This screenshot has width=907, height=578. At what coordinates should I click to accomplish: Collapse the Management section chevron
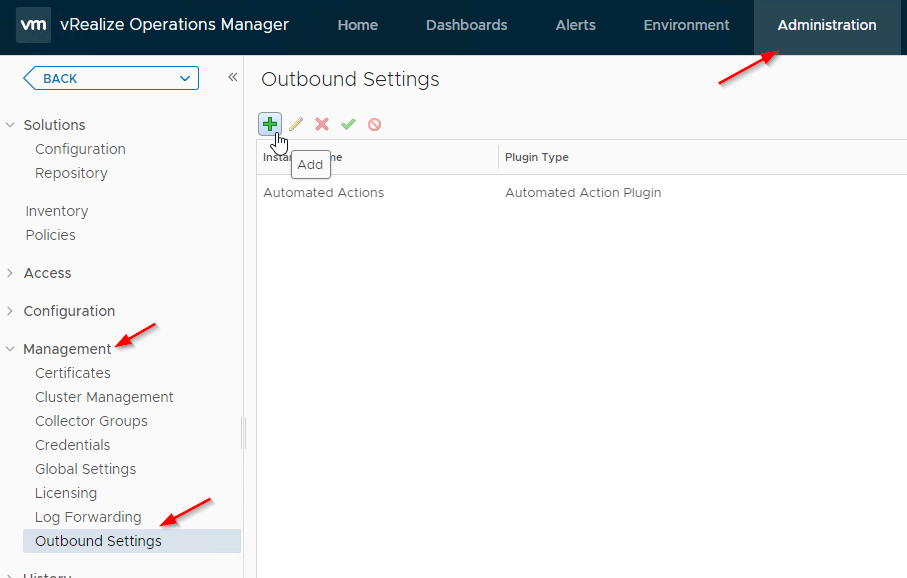[x=10, y=349]
